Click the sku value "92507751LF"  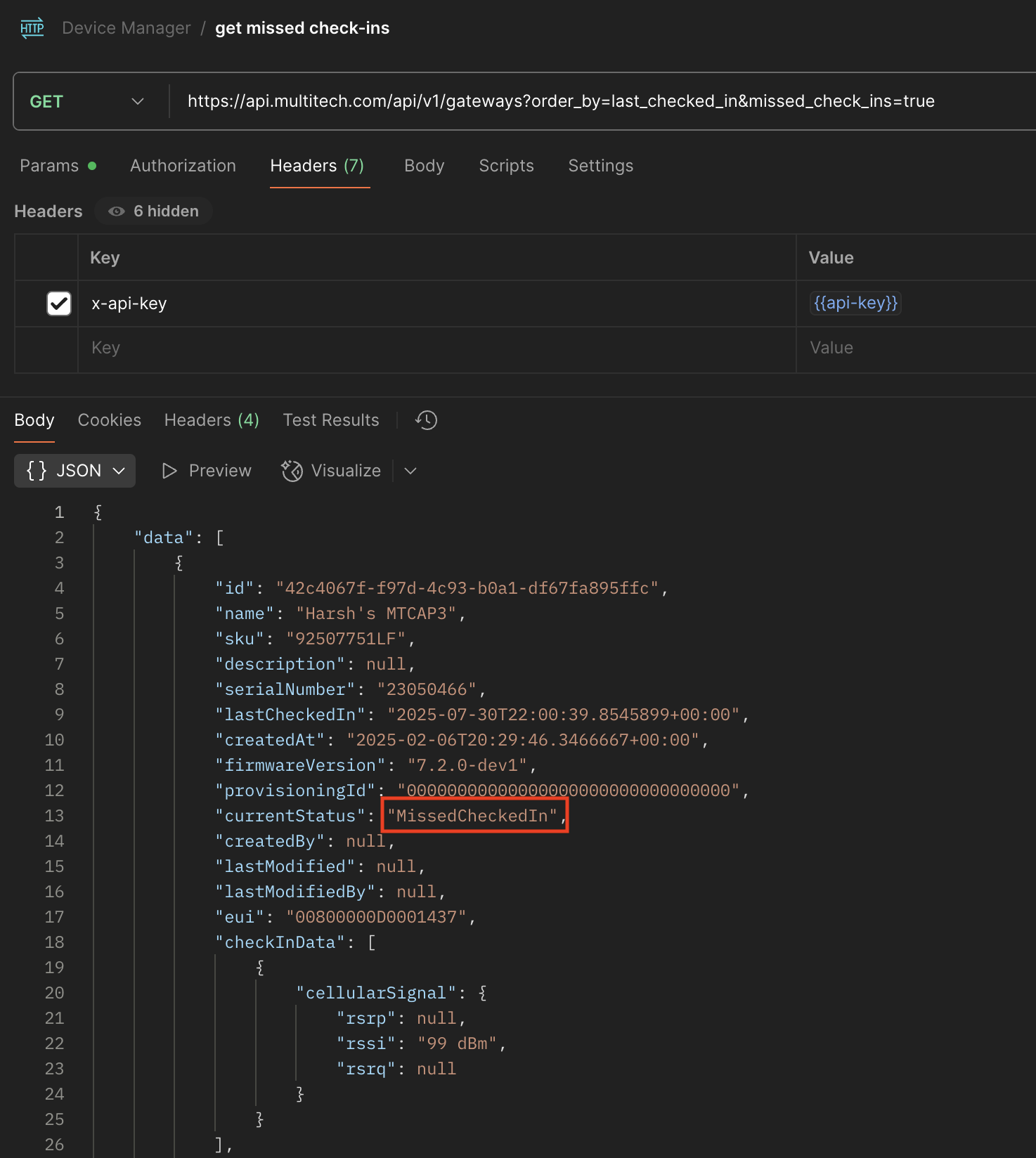(x=346, y=639)
